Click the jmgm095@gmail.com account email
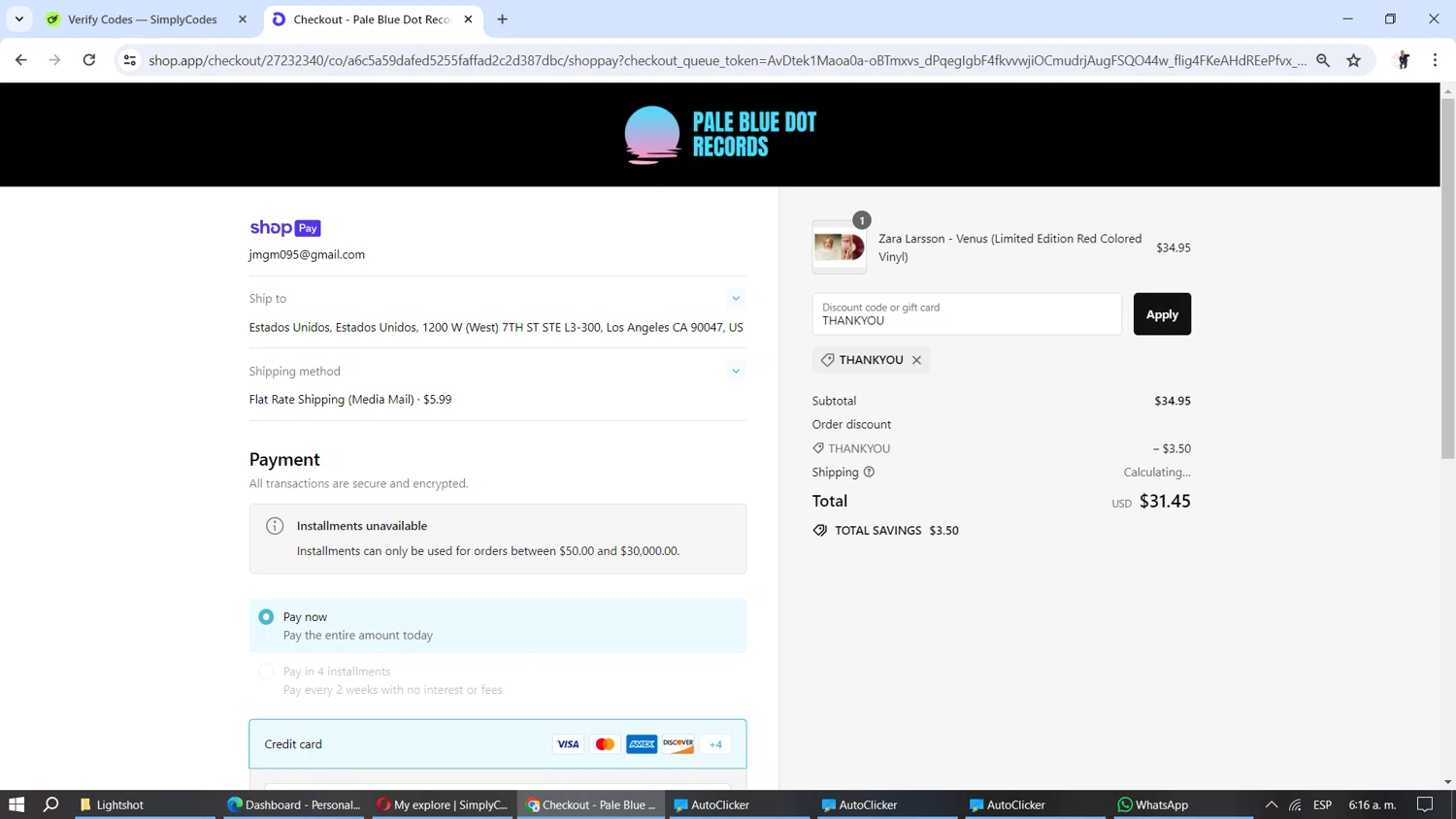Viewport: 1456px width, 819px height. point(307,255)
